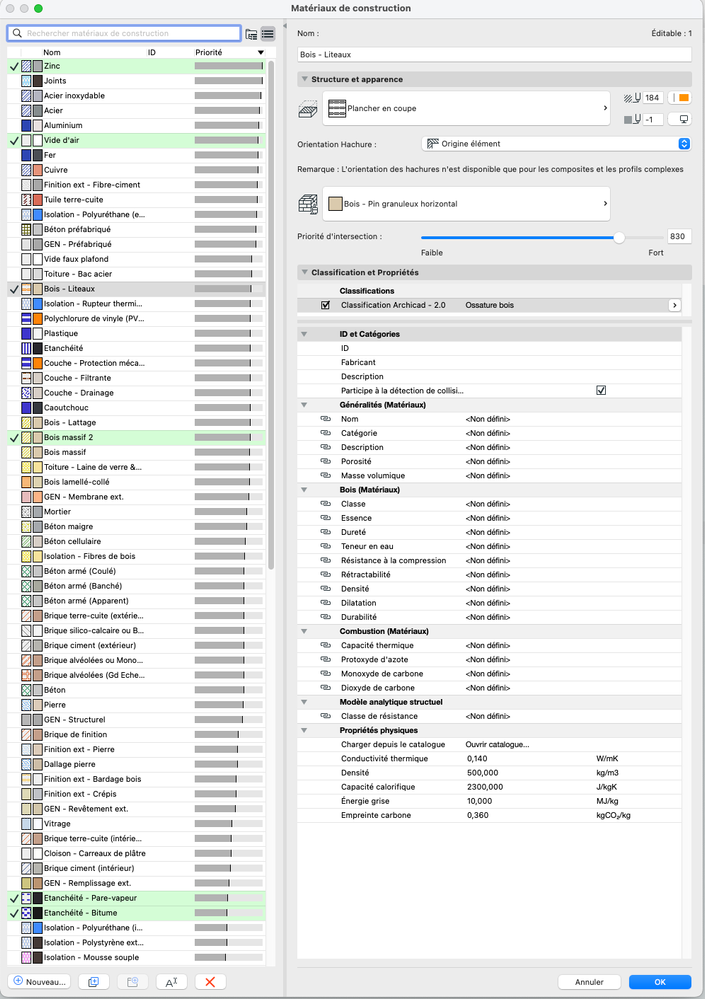Click the link icon beside Essence

click(325, 518)
